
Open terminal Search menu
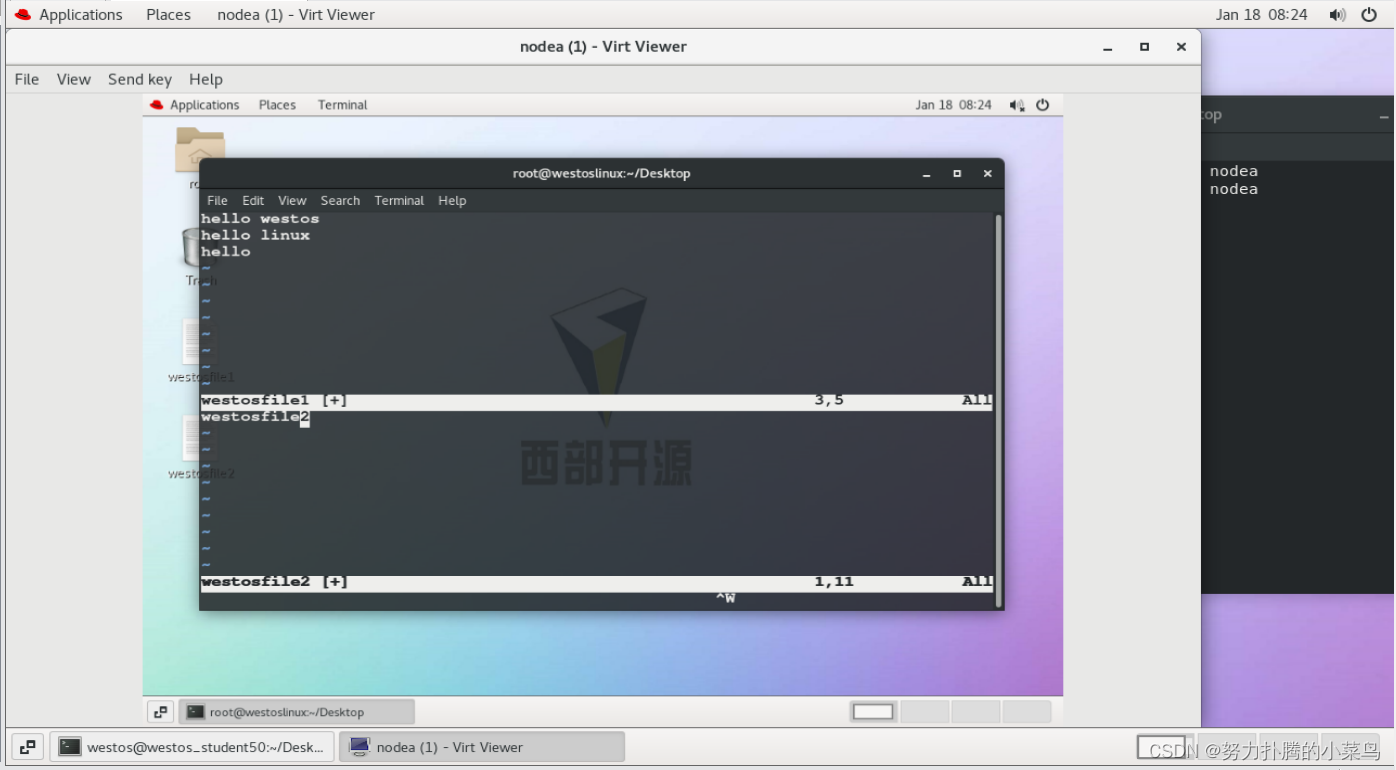[x=340, y=200]
